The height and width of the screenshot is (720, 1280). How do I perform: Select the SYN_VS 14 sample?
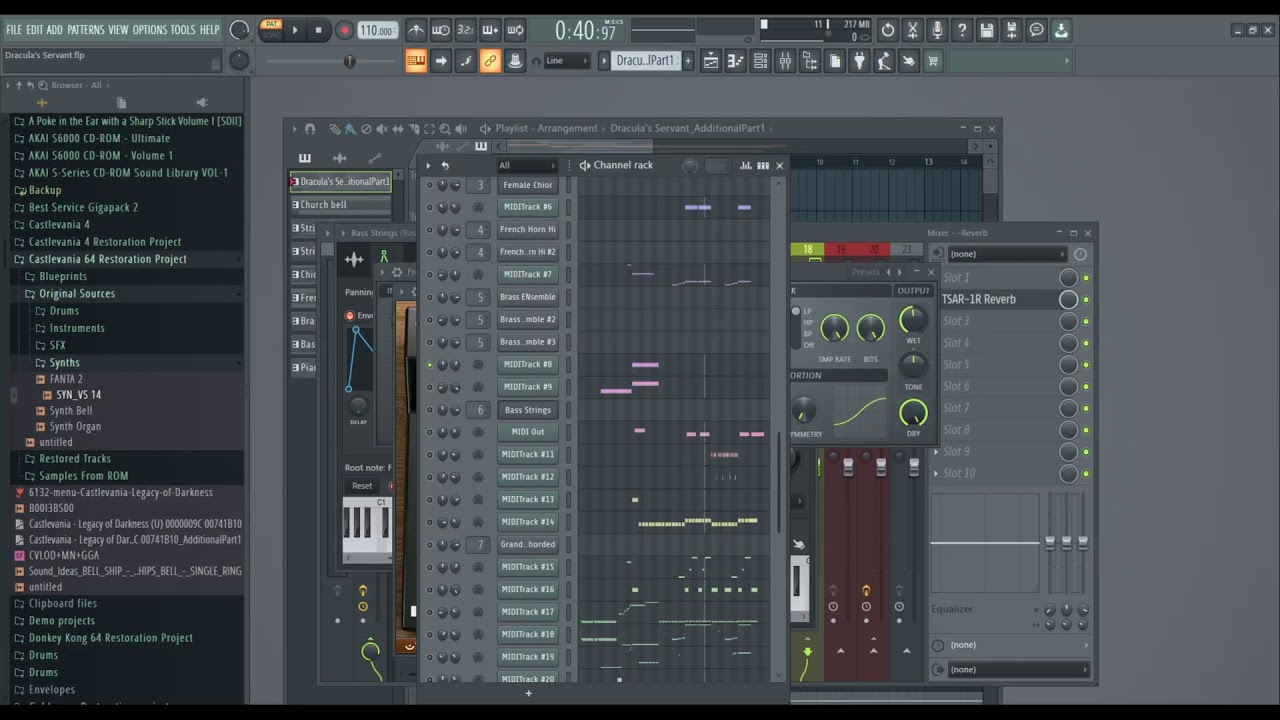point(78,395)
